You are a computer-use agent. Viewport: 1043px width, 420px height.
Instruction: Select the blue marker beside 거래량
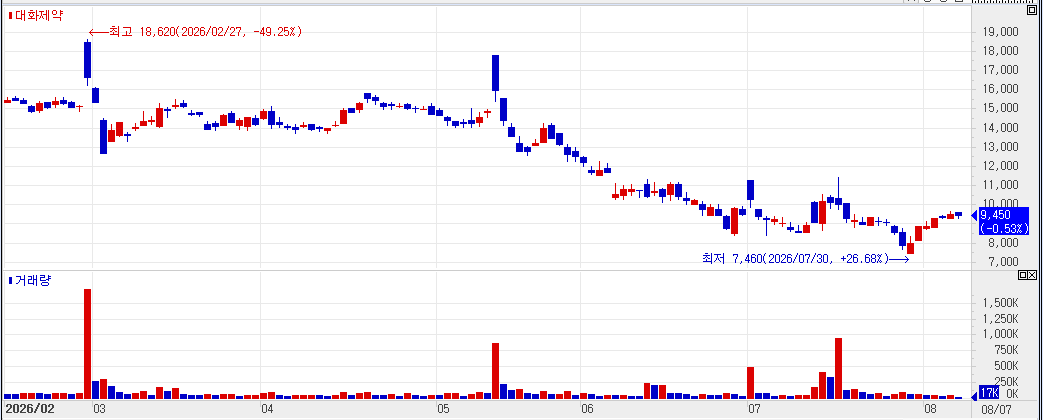click(10, 281)
